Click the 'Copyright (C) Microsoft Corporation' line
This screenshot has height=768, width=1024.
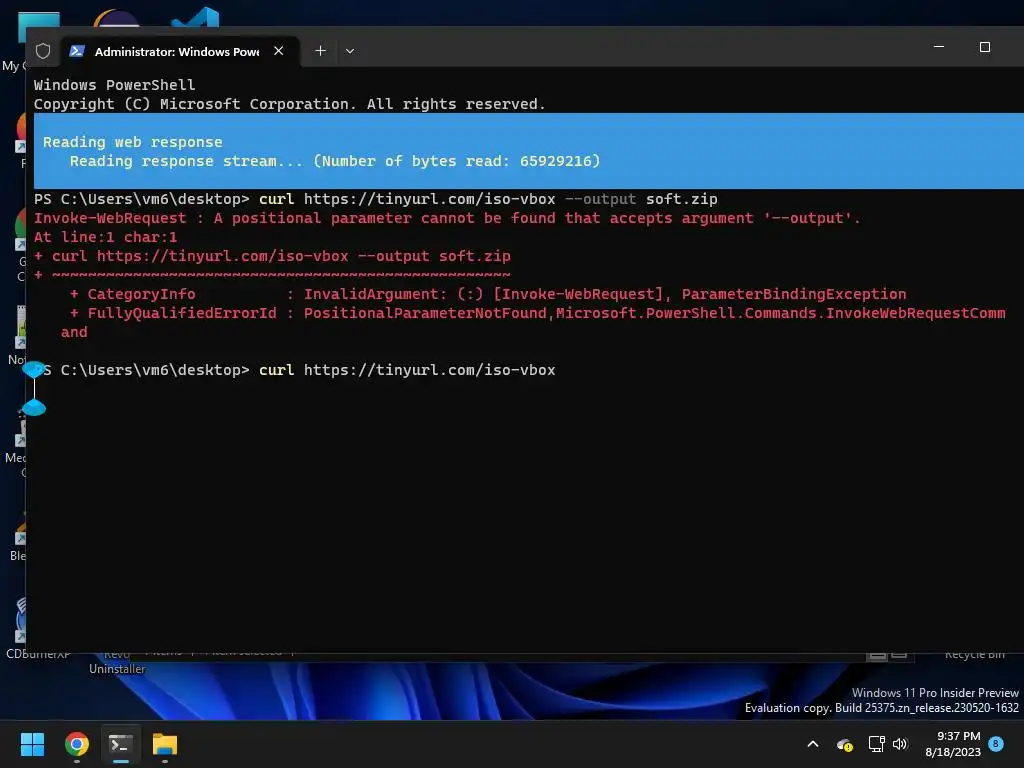click(x=289, y=104)
